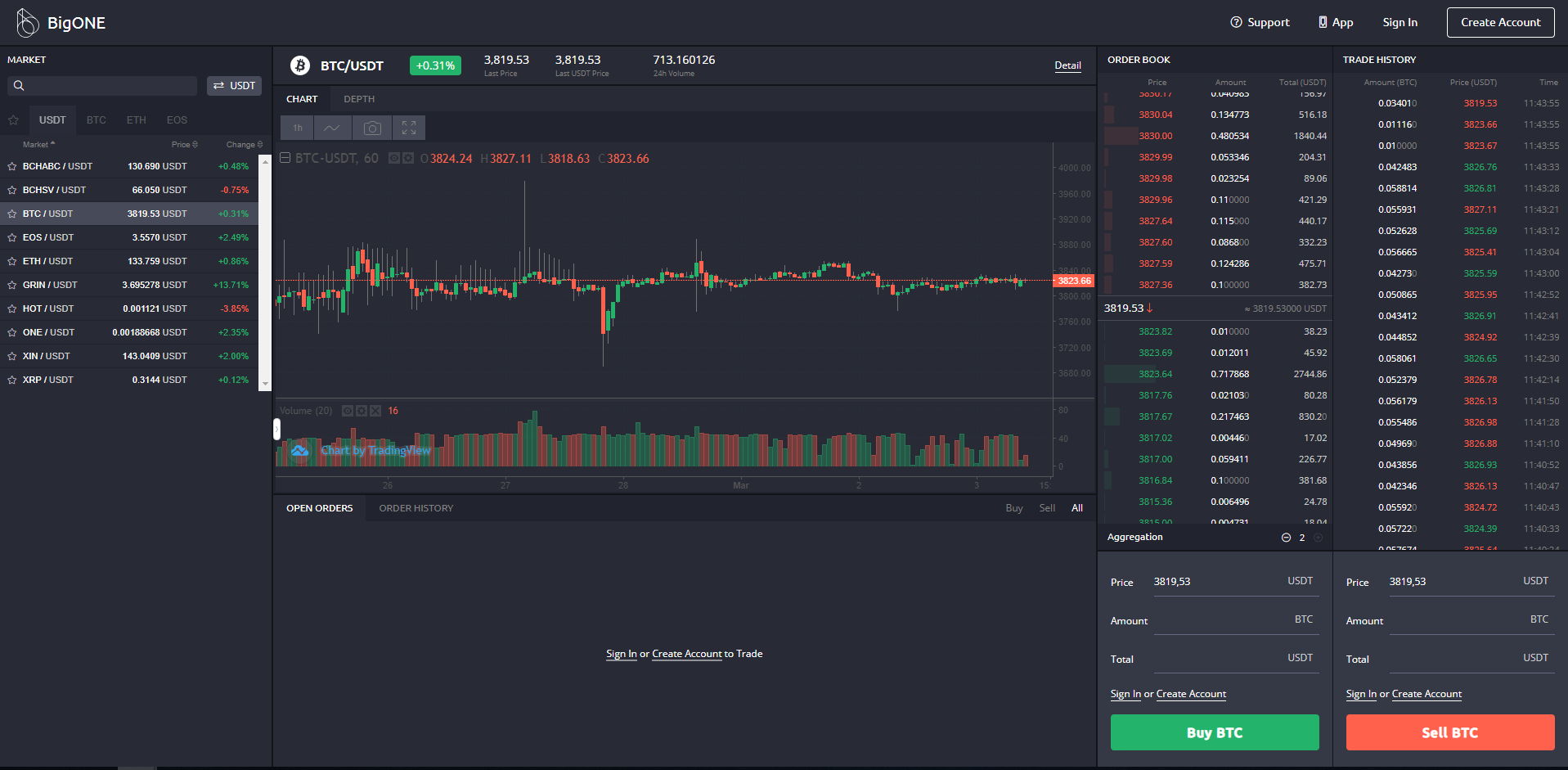Toggle USDT price display switch

click(x=234, y=86)
